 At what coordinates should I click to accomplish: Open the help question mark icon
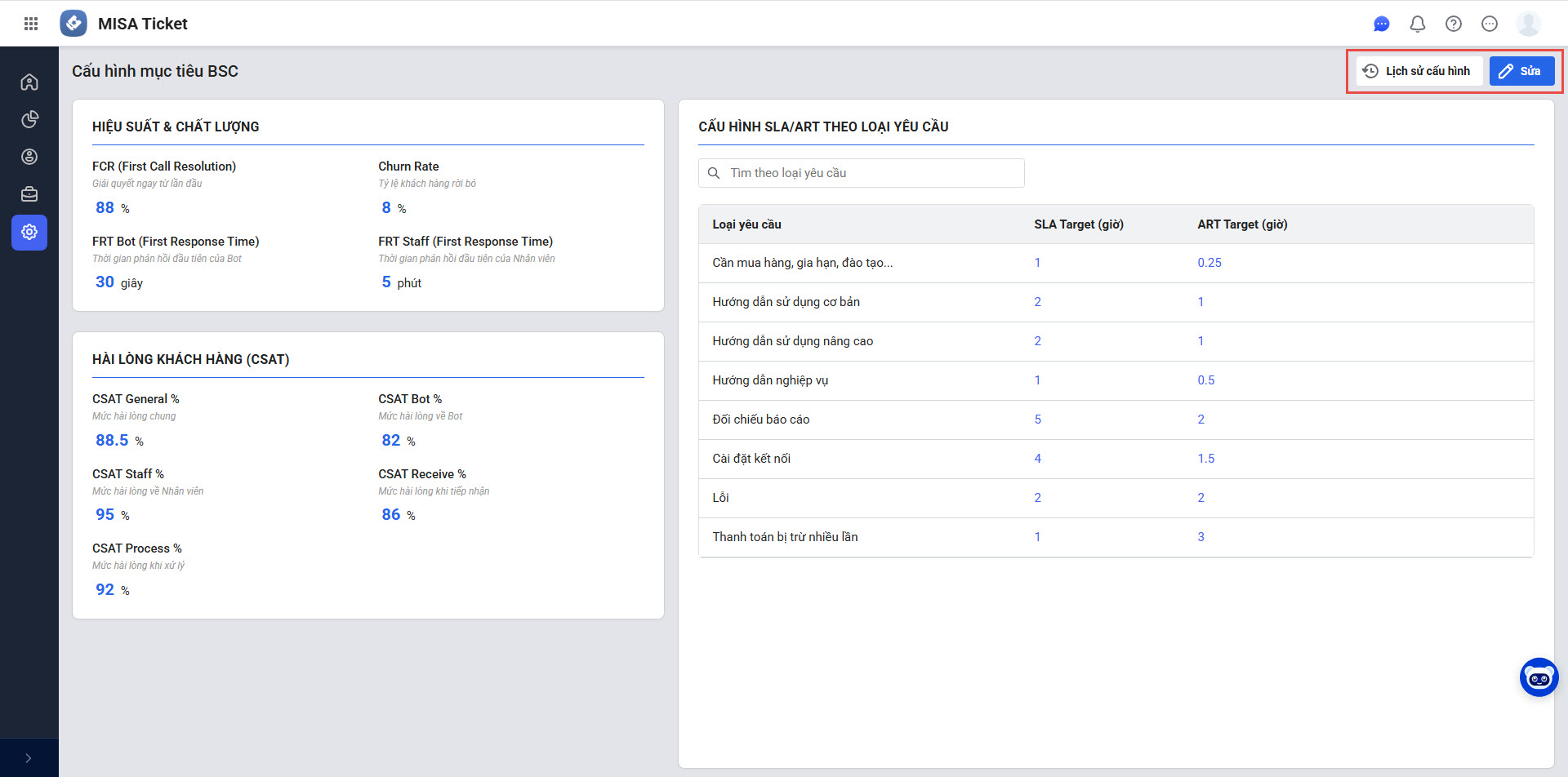tap(1453, 24)
